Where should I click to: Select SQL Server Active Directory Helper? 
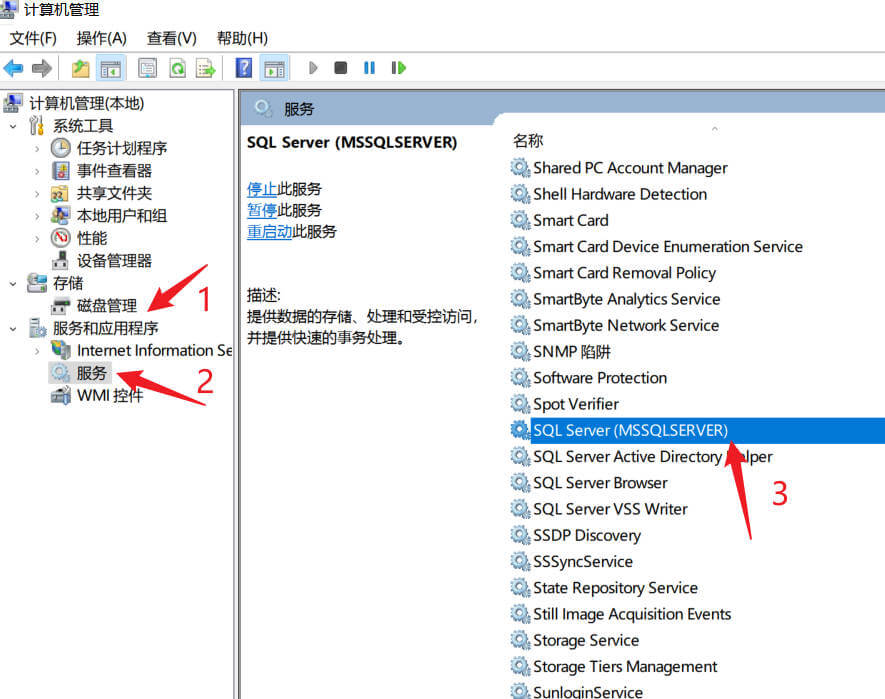[652, 457]
